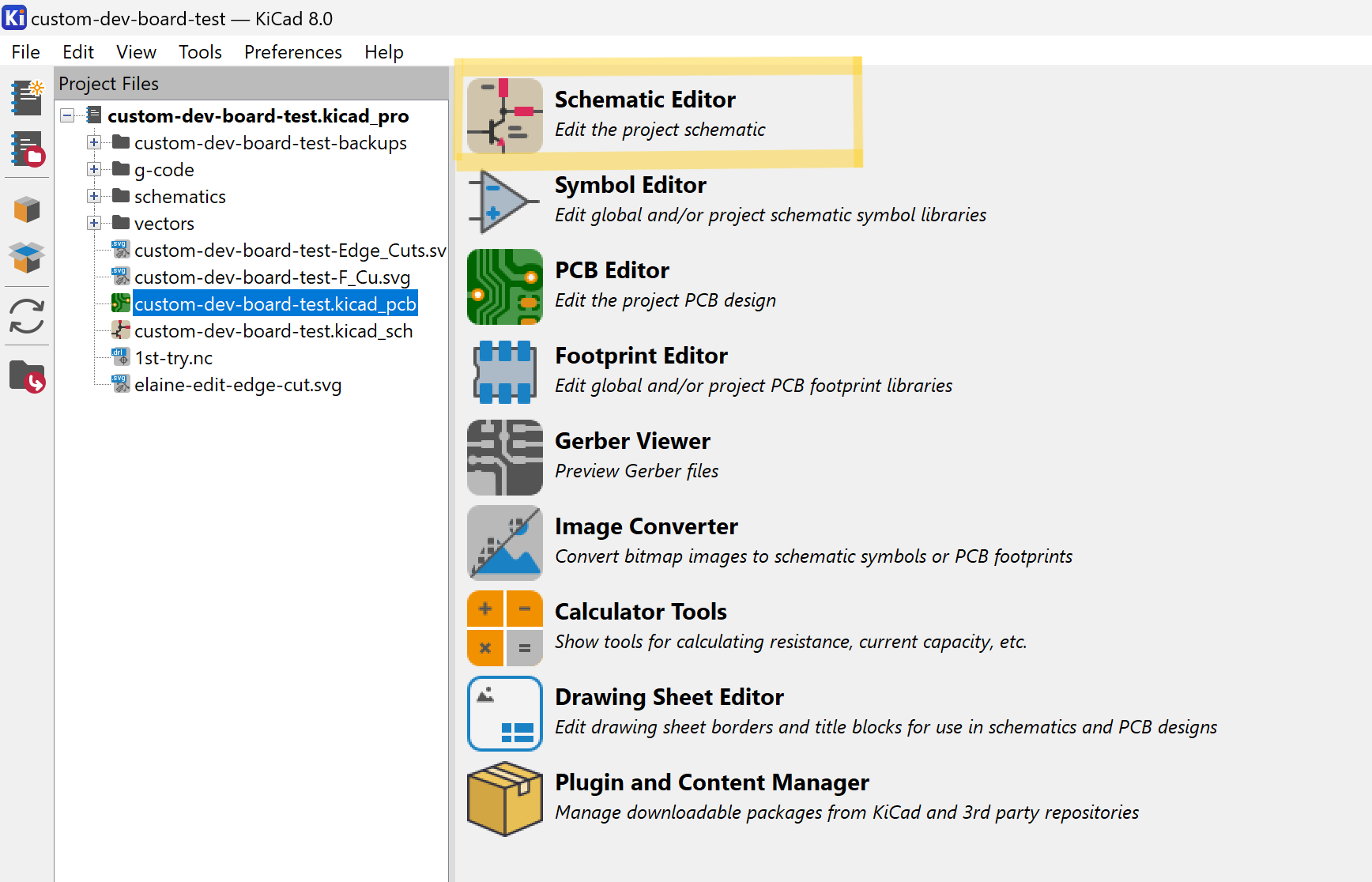This screenshot has width=1372, height=882.
Task: Select custom-dev-board-test-Edge_Cuts.svg file name
Action: [x=290, y=251]
